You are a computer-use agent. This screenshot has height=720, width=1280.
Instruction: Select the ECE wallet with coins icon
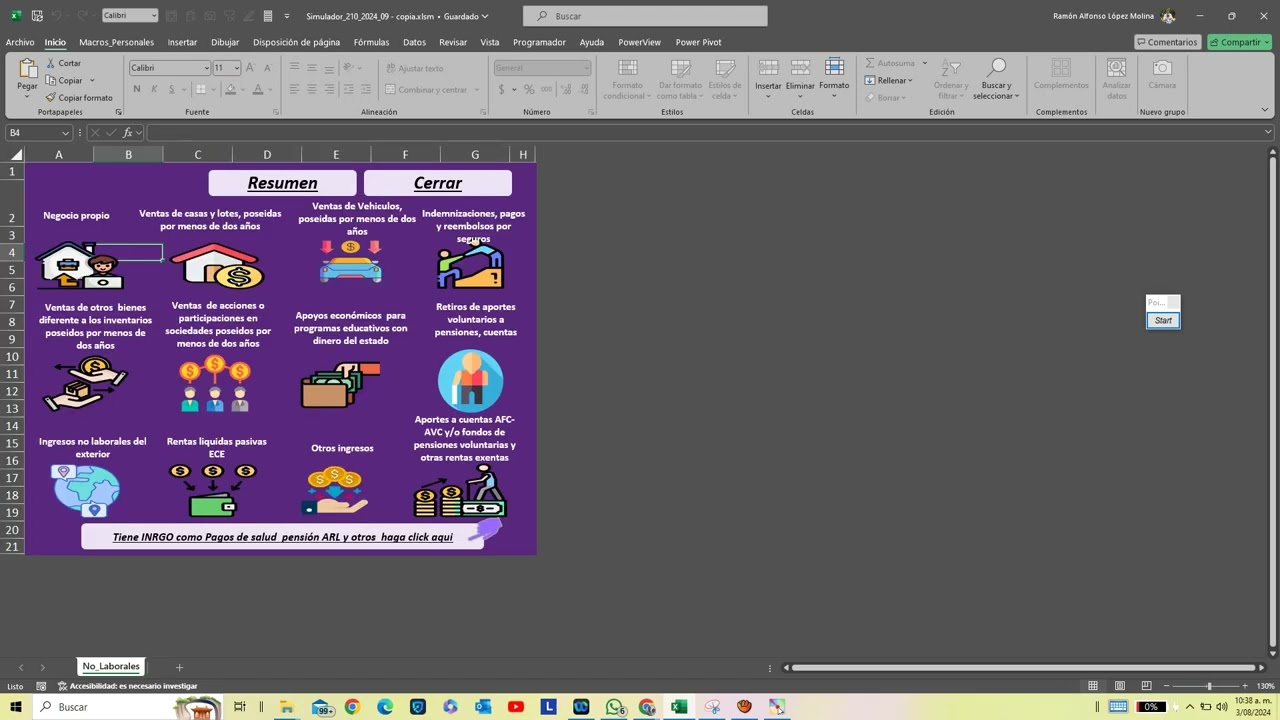(x=213, y=490)
